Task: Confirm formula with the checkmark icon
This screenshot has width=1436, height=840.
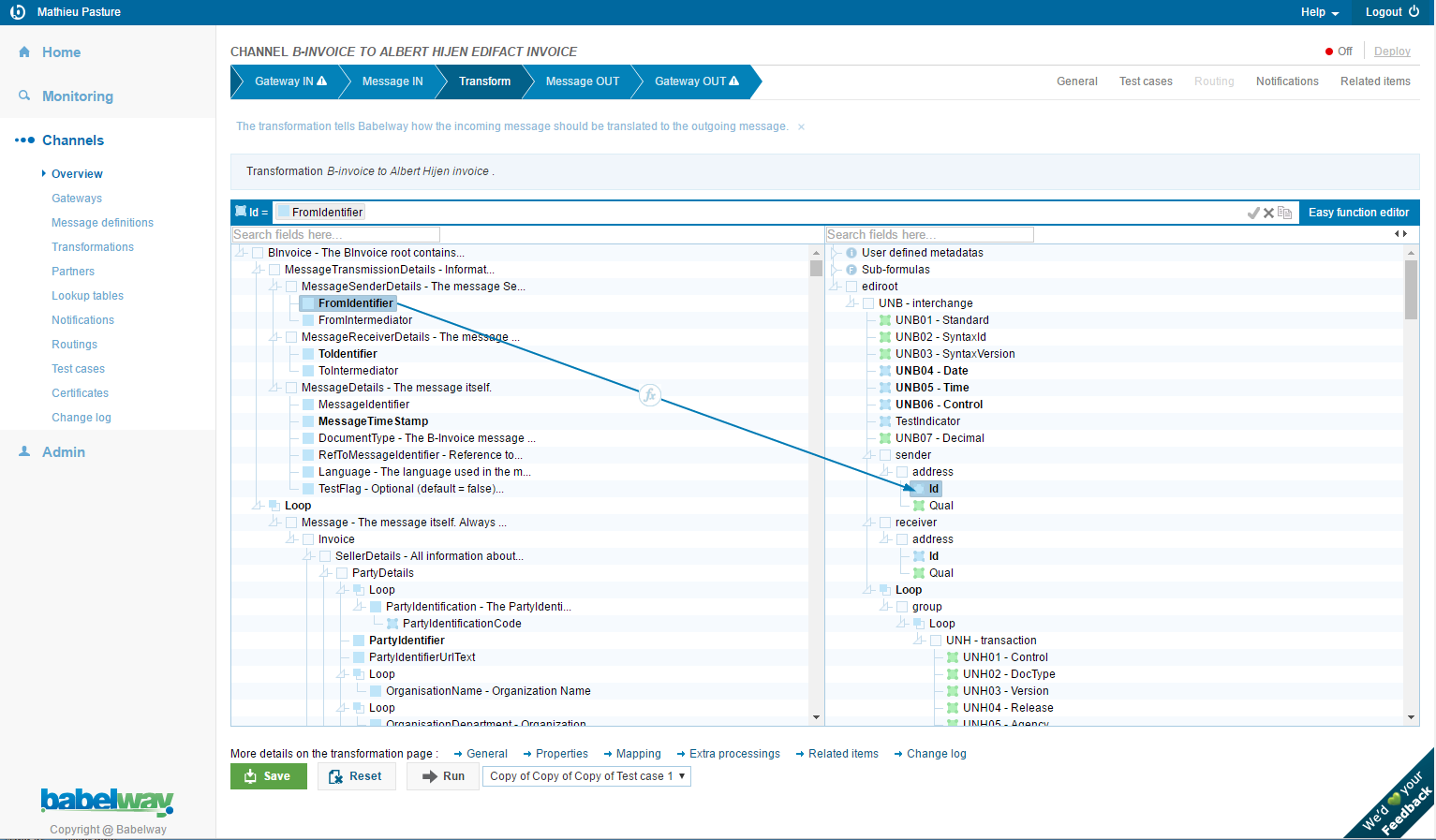Action: (x=1253, y=213)
